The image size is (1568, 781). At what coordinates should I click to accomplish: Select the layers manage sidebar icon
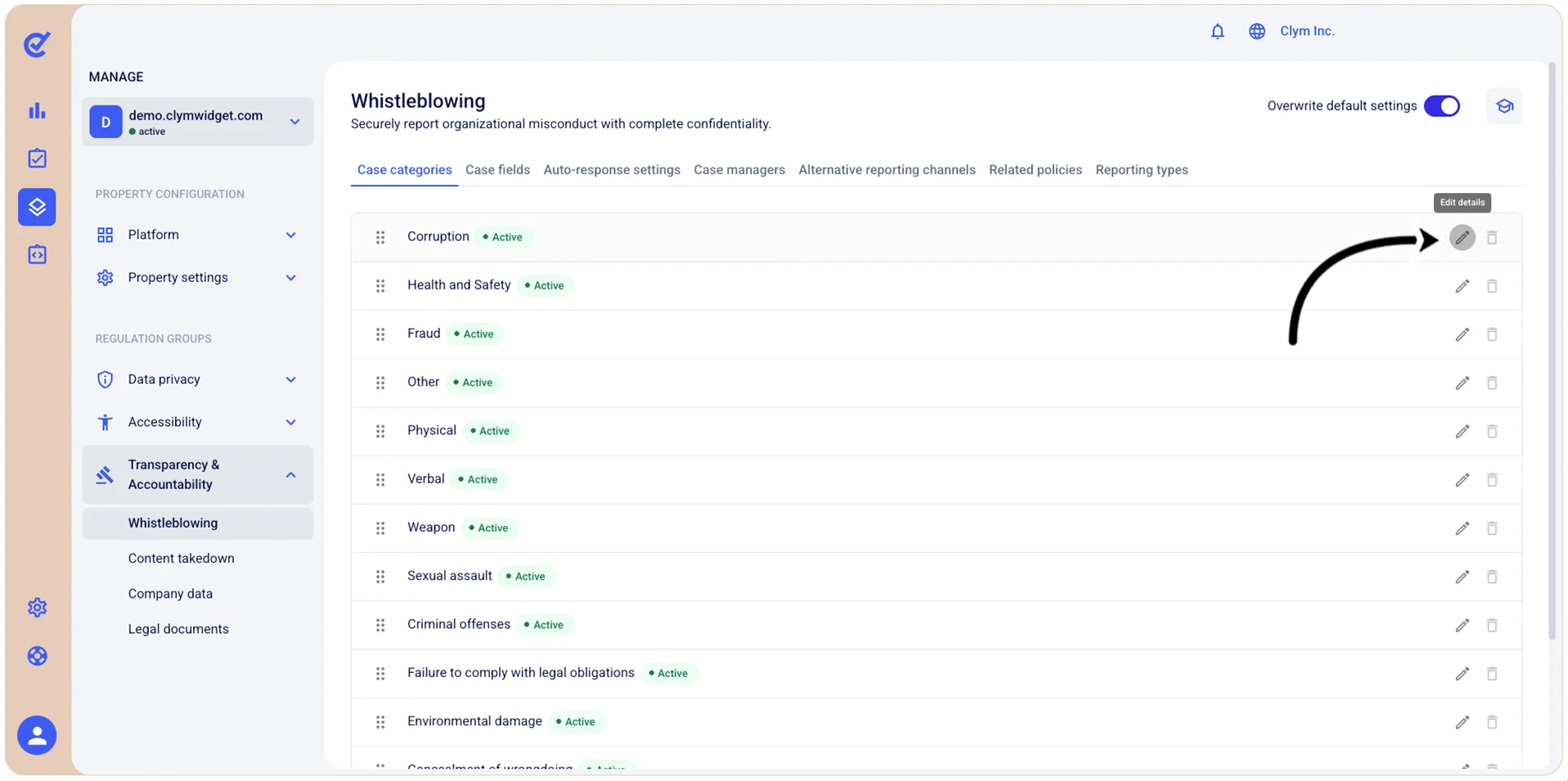pyautogui.click(x=38, y=207)
